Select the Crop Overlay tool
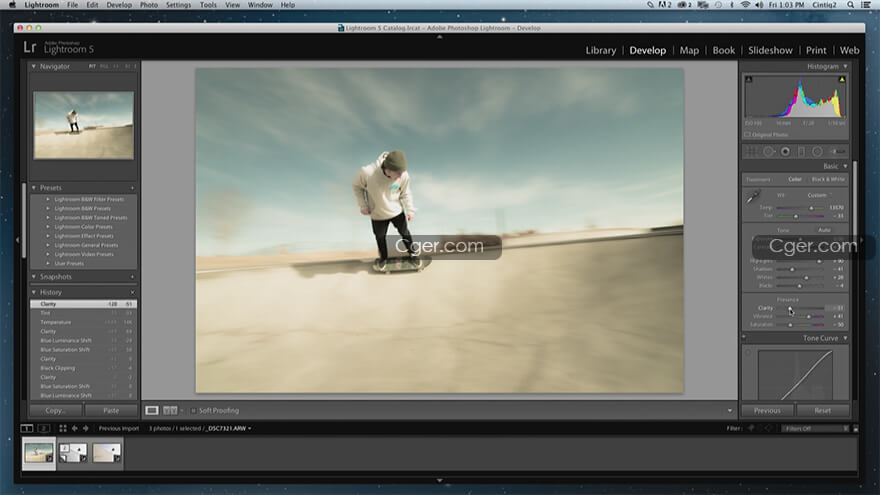Viewport: 880px width, 495px height. 751,152
